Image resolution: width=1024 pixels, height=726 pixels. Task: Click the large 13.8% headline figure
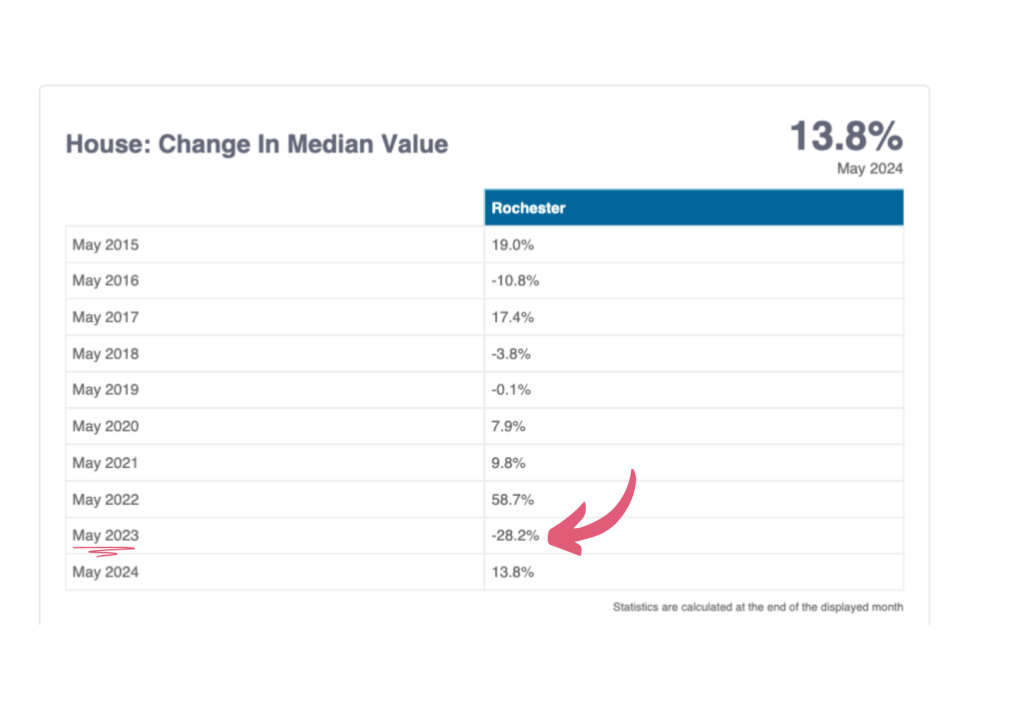click(x=846, y=136)
